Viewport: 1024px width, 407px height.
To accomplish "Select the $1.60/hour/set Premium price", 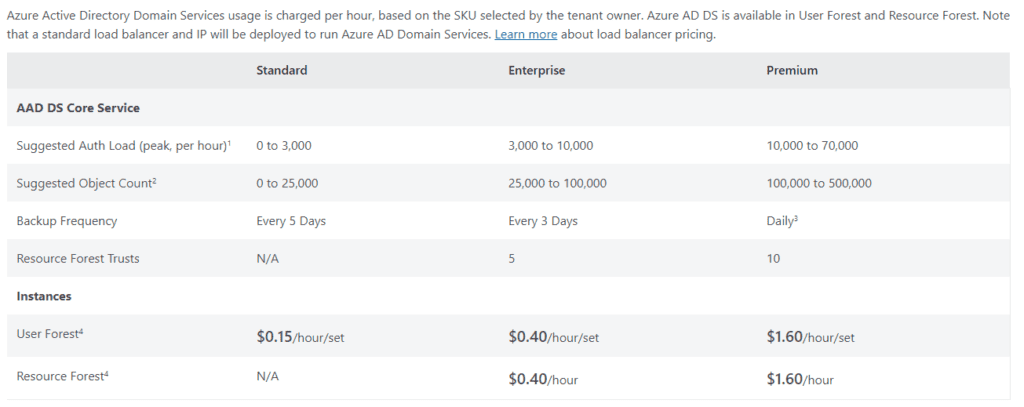I will pyautogui.click(x=810, y=337).
